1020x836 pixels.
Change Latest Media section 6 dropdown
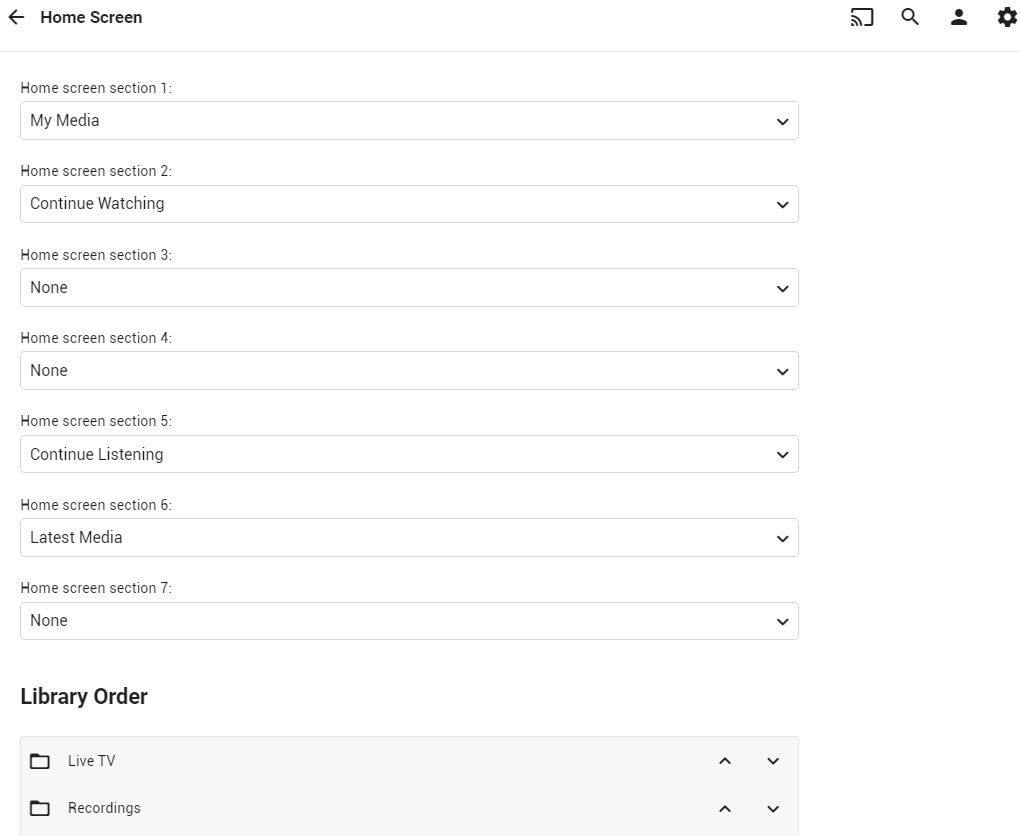(x=409, y=538)
